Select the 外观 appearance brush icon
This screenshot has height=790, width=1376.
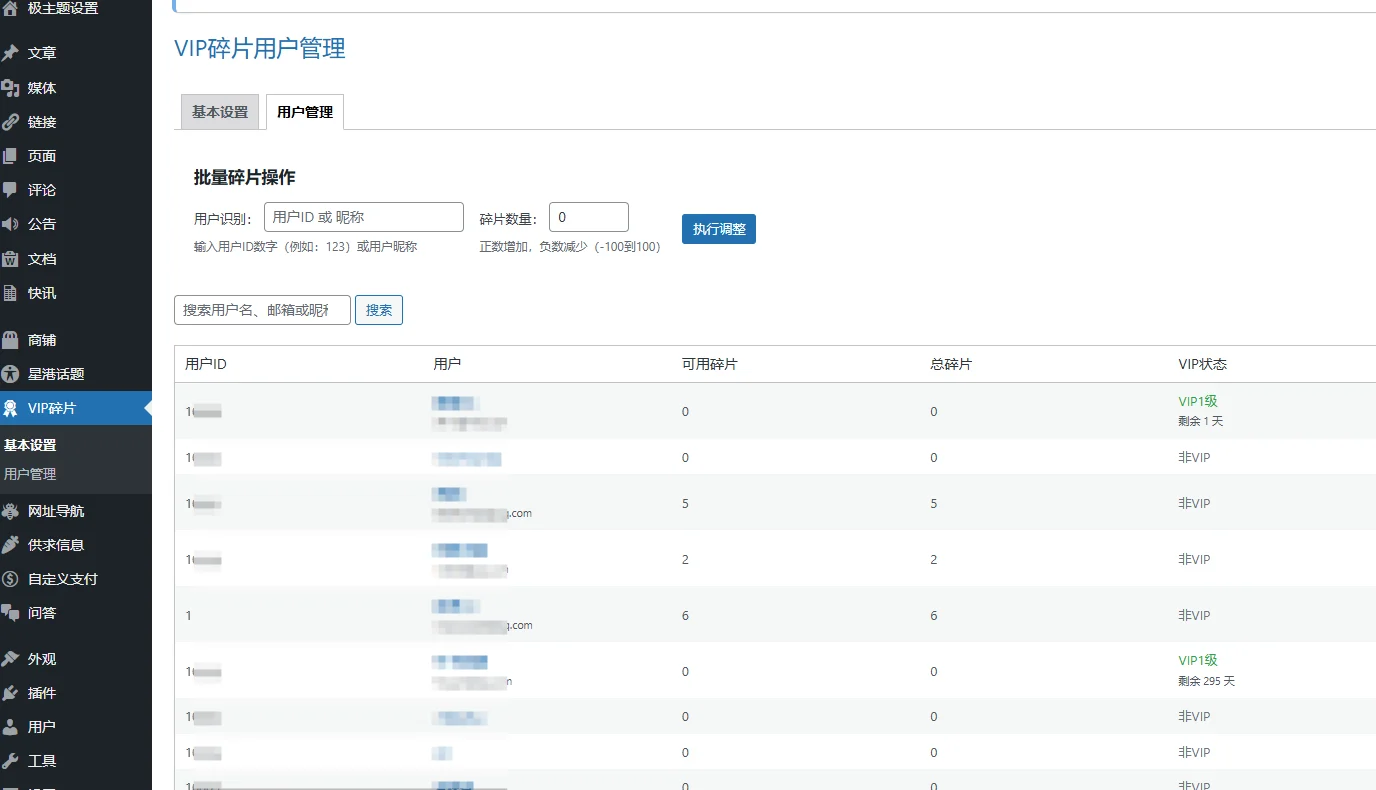pos(11,659)
